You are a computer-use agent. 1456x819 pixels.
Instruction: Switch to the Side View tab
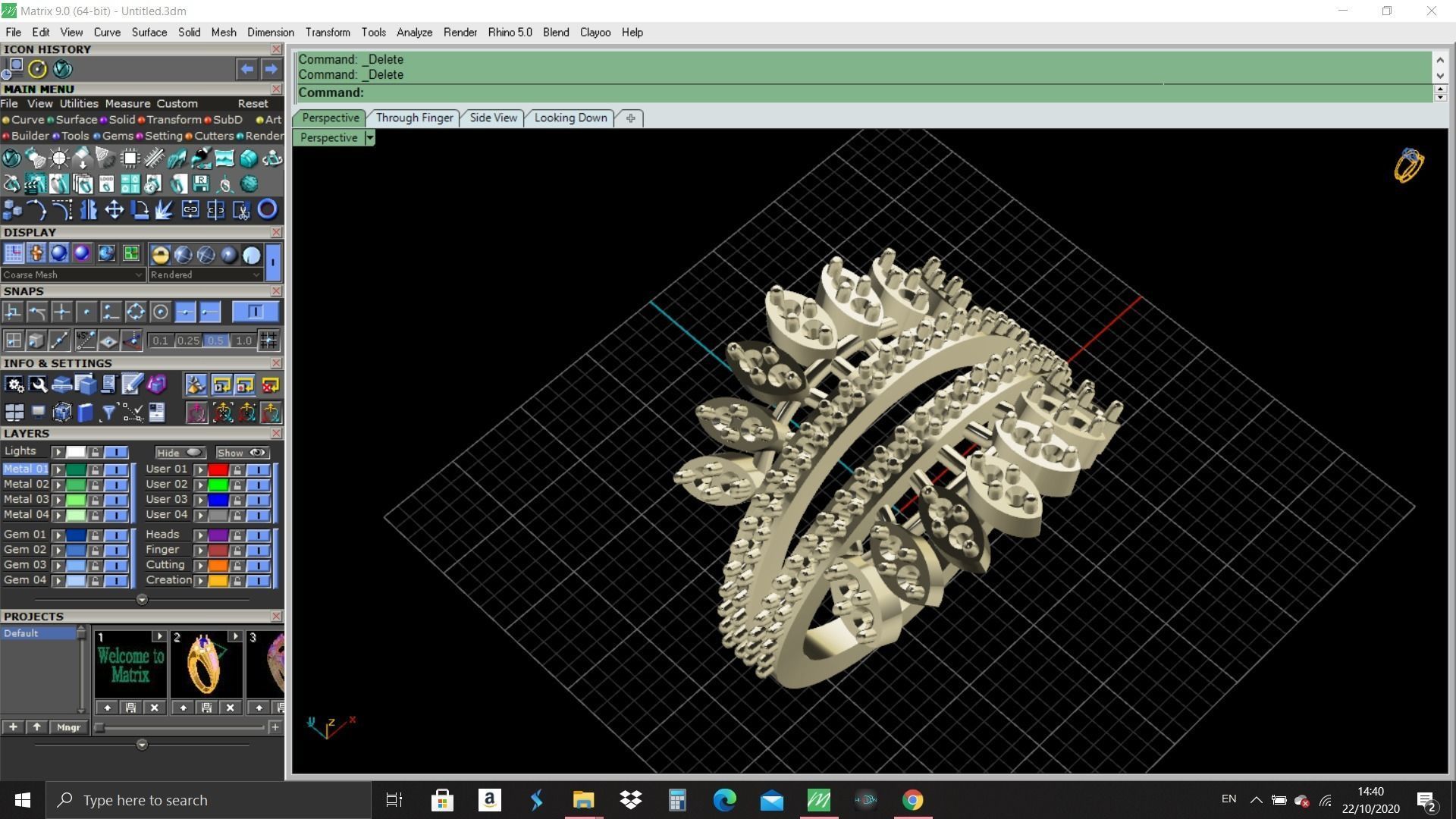[x=493, y=118]
